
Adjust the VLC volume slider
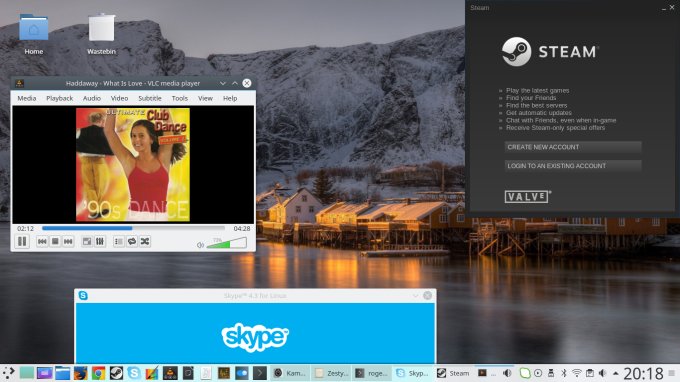coord(226,243)
